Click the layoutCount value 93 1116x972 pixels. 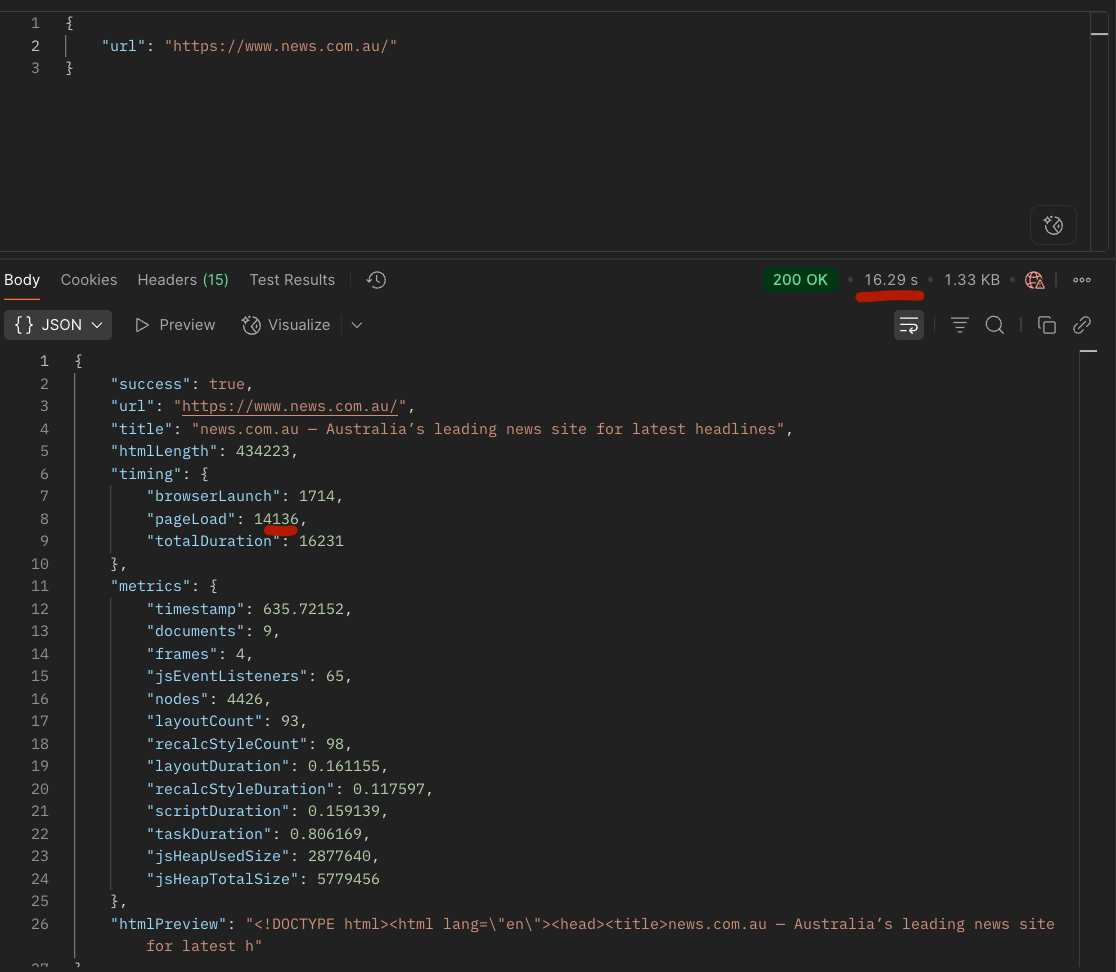290,722
